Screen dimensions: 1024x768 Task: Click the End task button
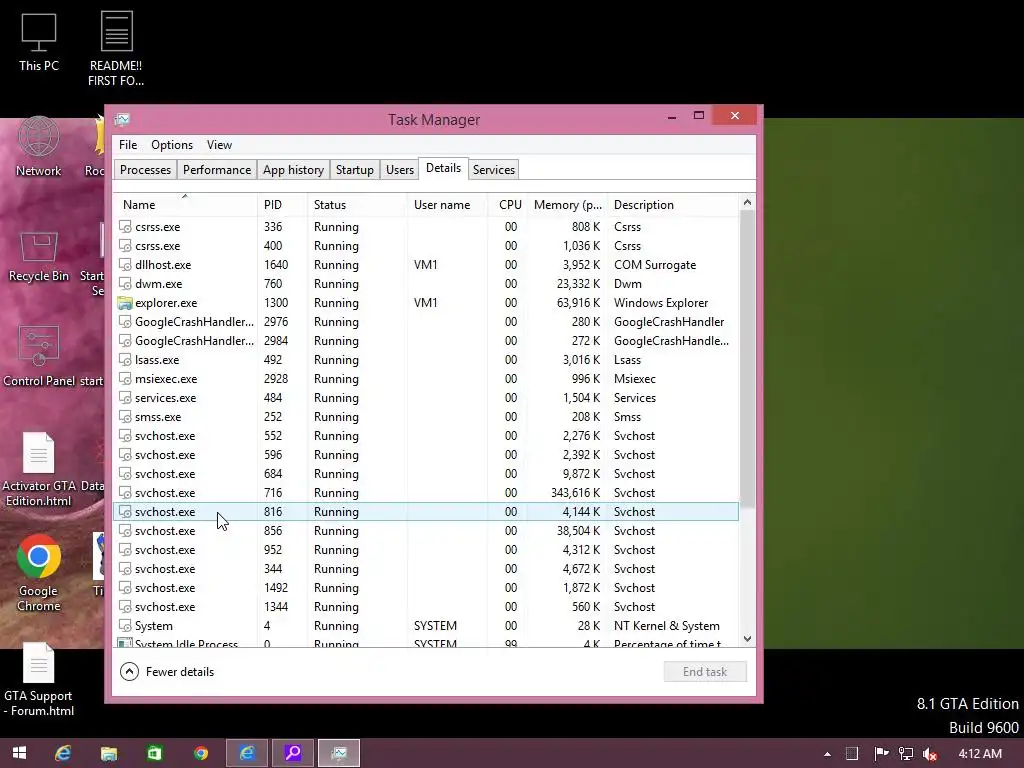[705, 671]
